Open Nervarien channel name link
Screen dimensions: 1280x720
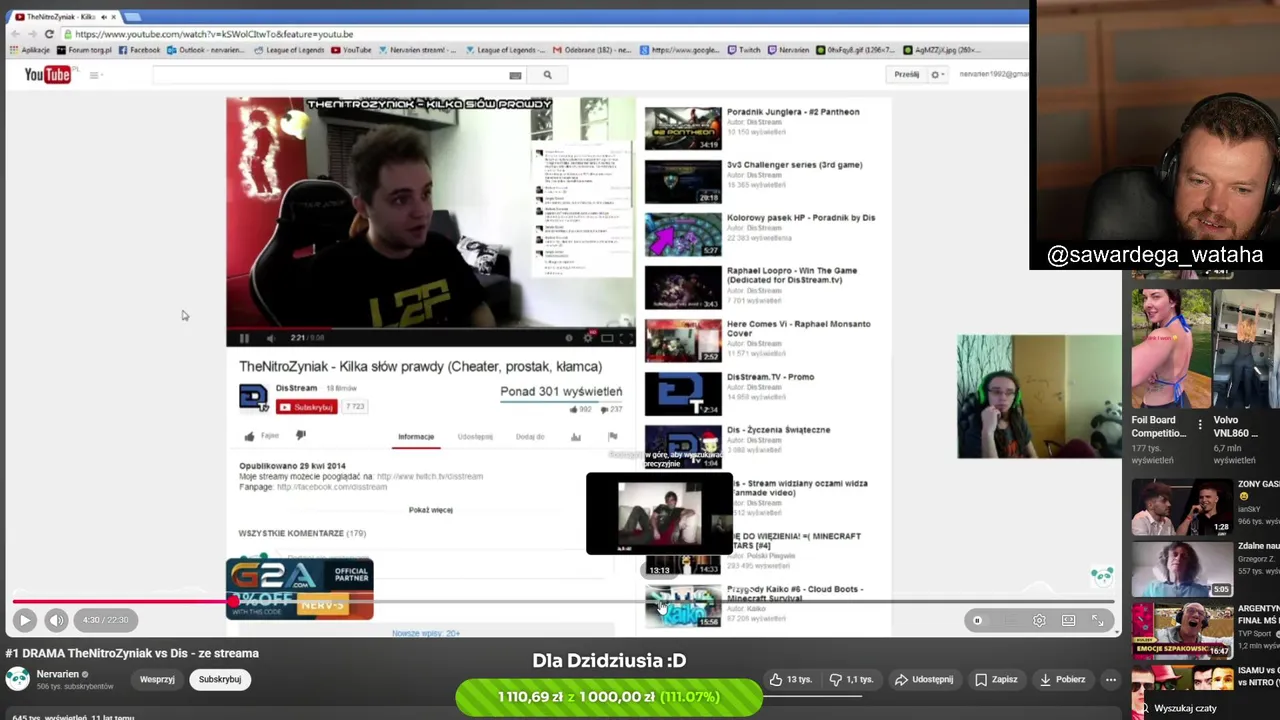[x=57, y=674]
